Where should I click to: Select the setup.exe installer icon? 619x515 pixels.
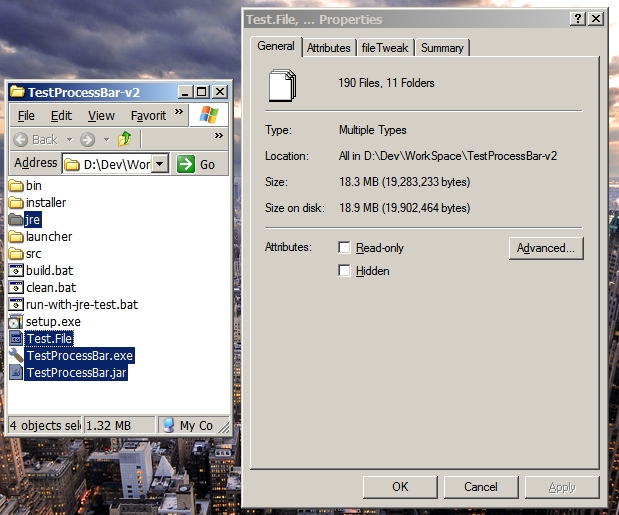coord(16,322)
